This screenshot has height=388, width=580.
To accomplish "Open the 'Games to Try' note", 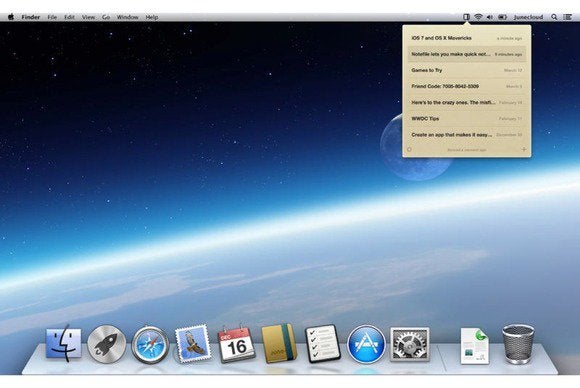I will tap(466, 70).
